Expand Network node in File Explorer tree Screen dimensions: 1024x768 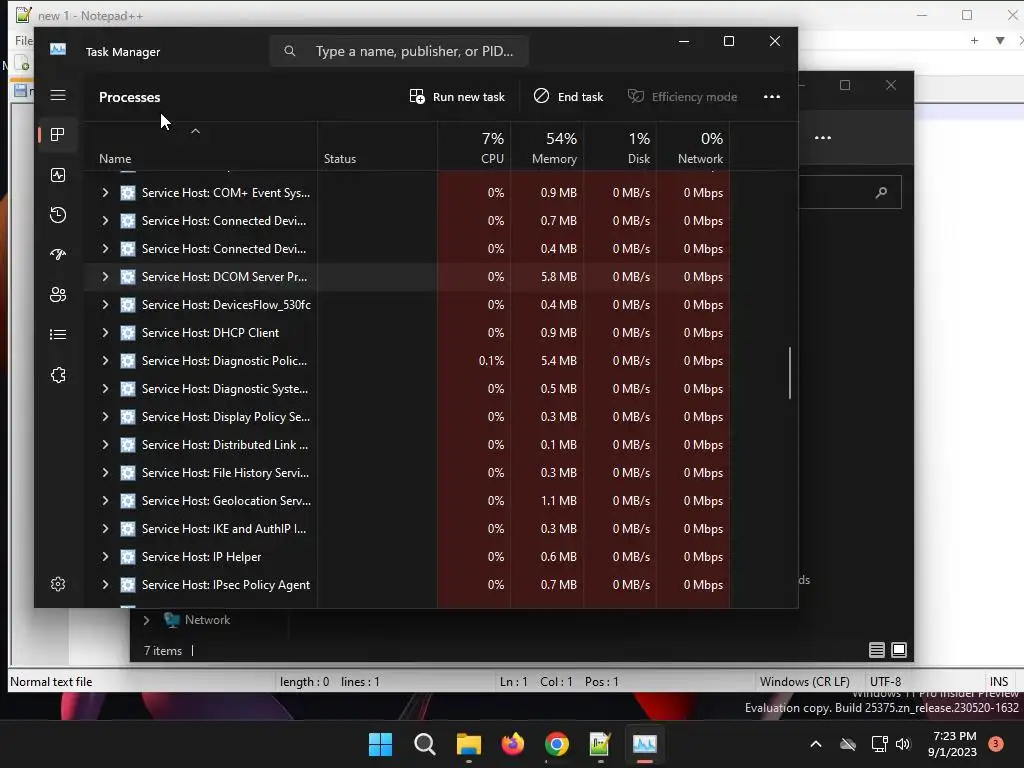(146, 620)
